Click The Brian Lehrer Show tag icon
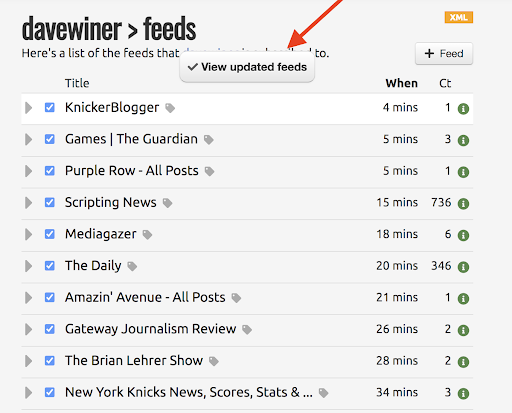The height and width of the screenshot is (413, 512). point(214,361)
